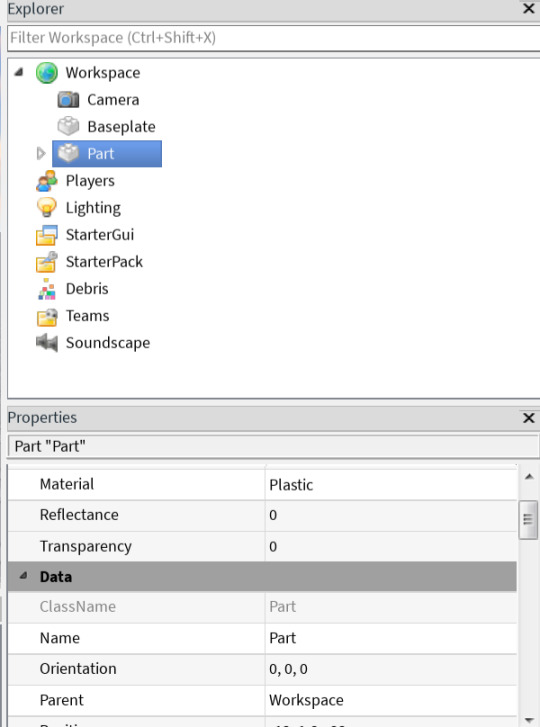Click the Baseplate brick icon
Image resolution: width=540 pixels, height=727 pixels.
pos(68,126)
